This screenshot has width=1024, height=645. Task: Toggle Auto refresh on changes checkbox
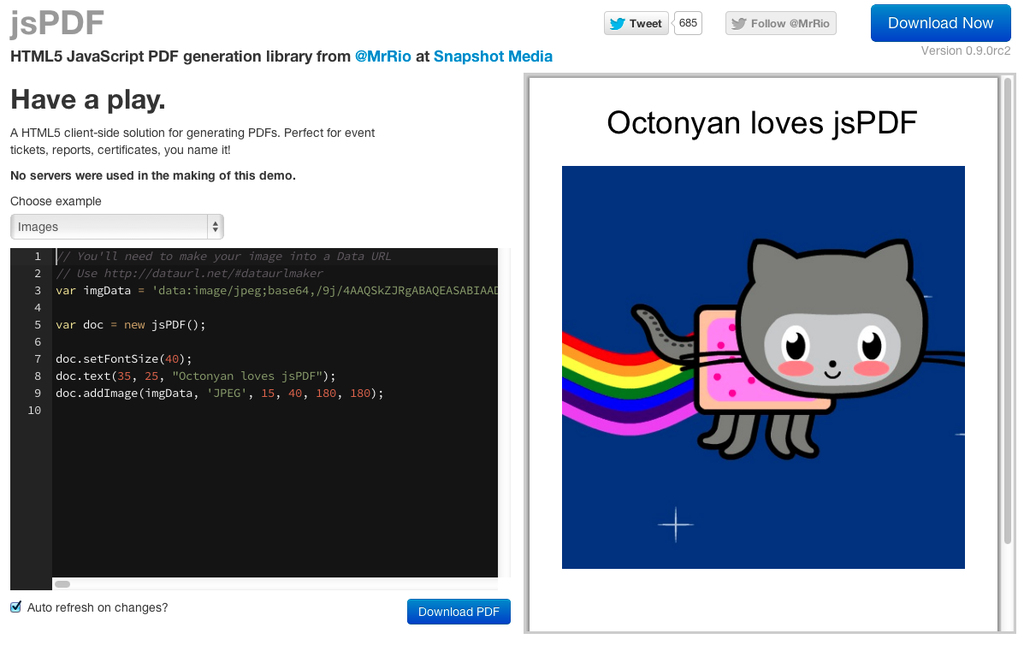point(16,607)
